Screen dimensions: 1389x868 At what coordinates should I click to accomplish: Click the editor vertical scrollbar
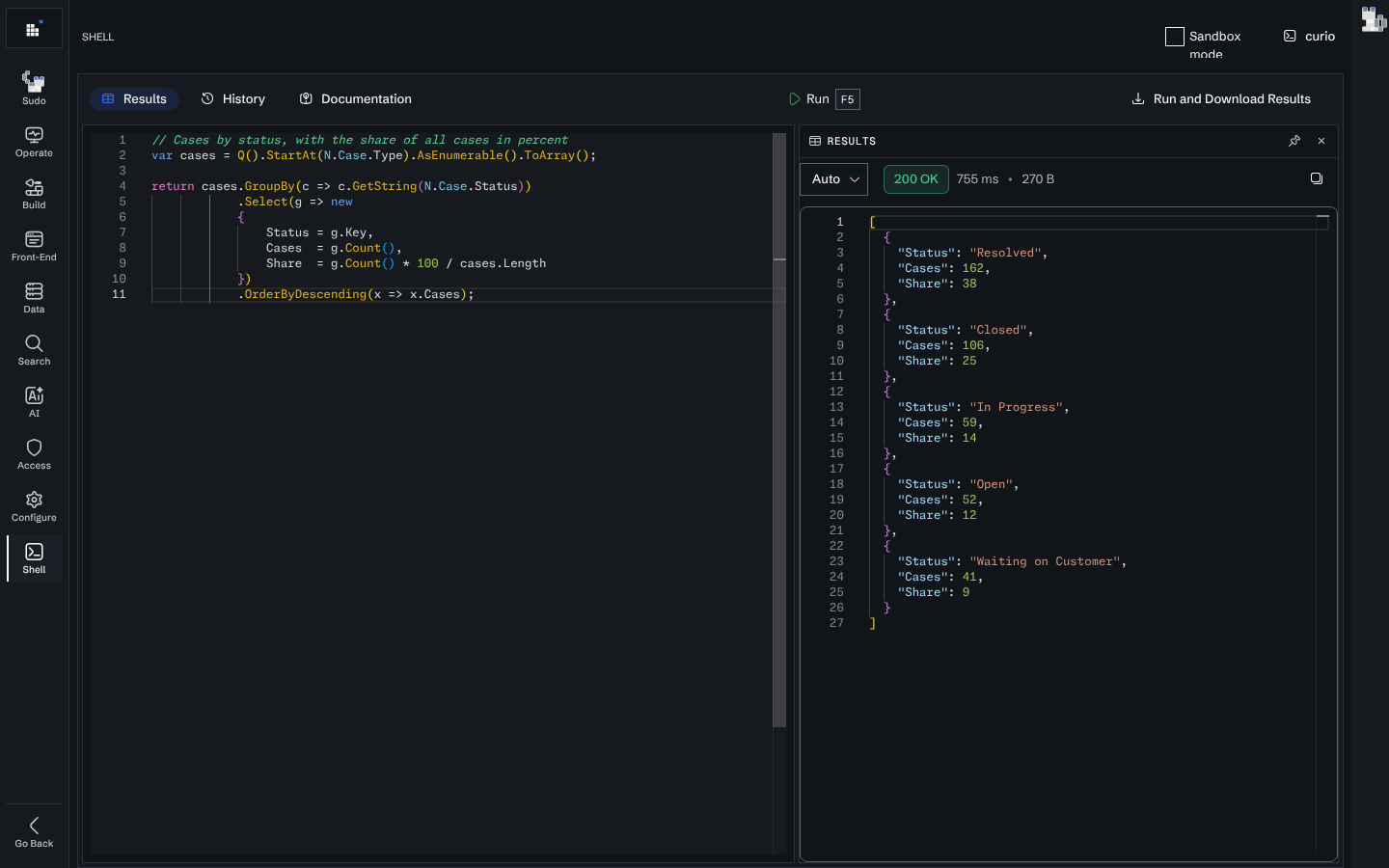coord(779,429)
